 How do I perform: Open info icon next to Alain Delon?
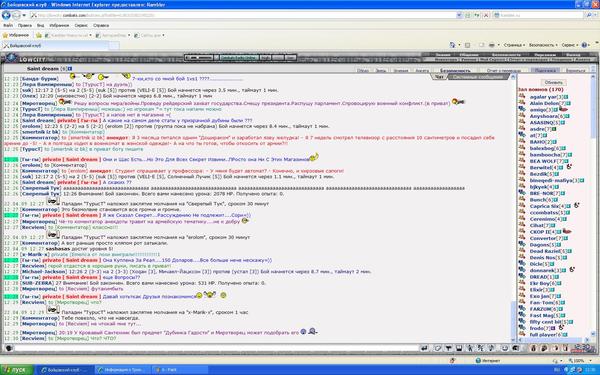[x=569, y=103]
